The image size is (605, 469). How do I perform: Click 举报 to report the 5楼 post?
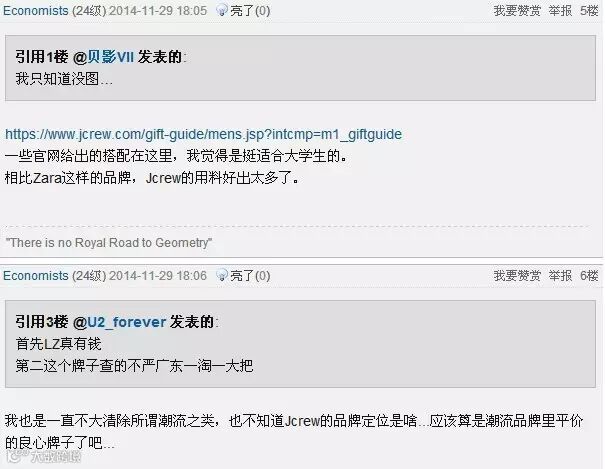click(560, 10)
